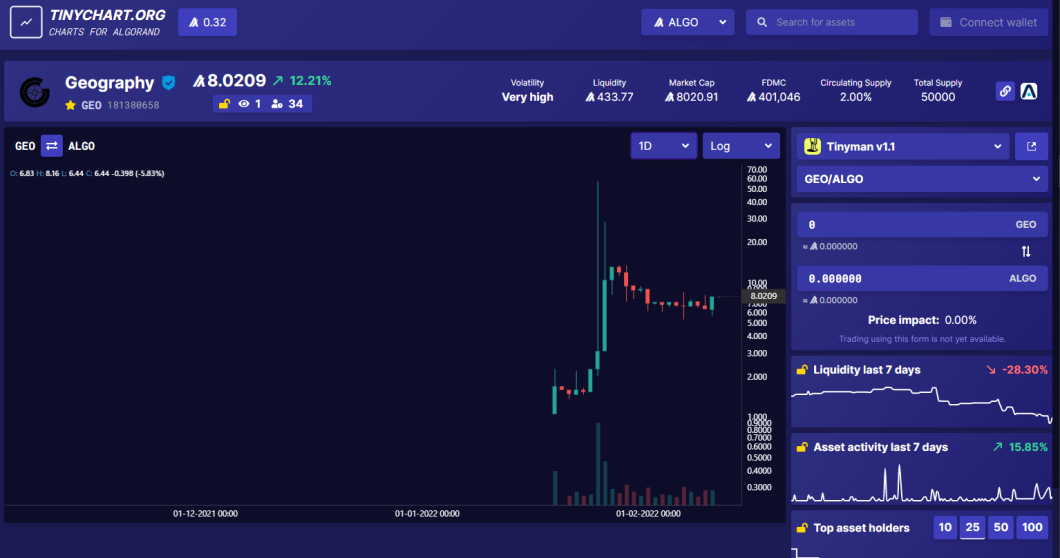Click the 01-02-2022 00:00 date label
This screenshot has width=1060, height=558.
pos(648,514)
